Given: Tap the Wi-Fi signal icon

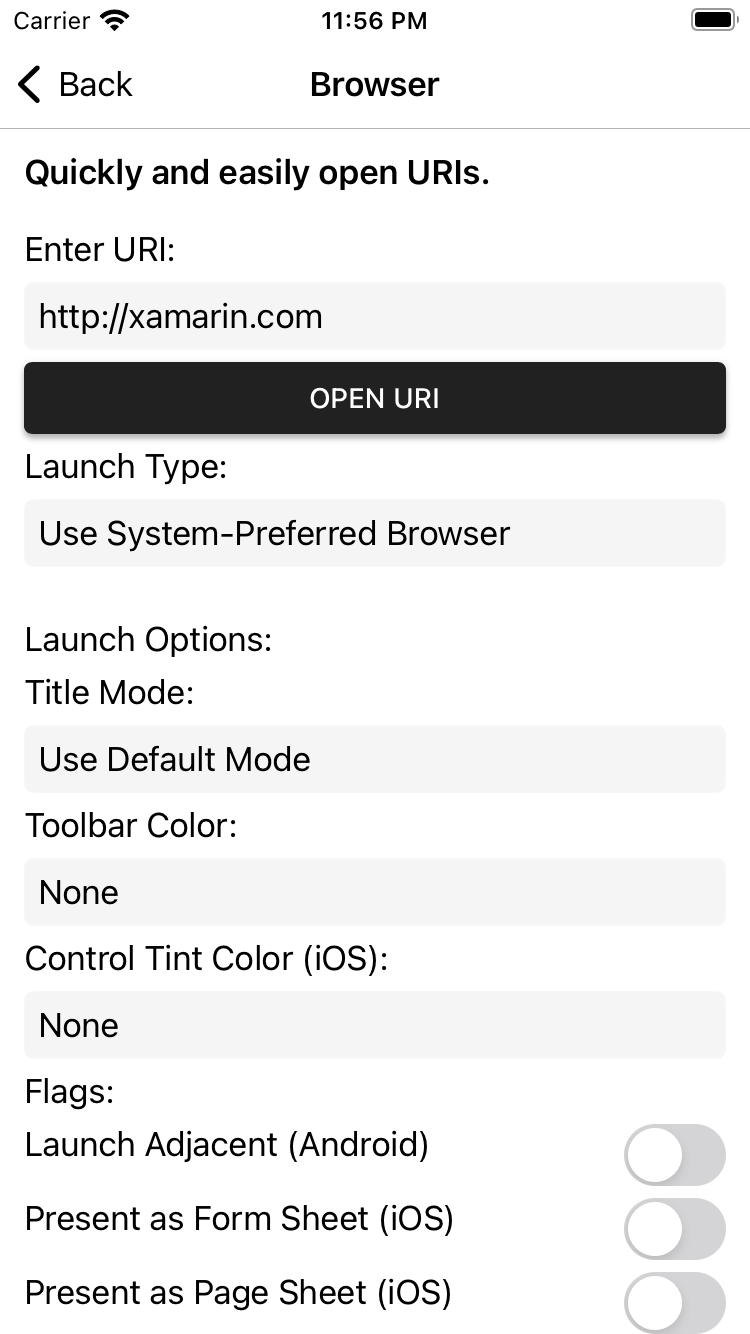Looking at the screenshot, I should coord(110,18).
